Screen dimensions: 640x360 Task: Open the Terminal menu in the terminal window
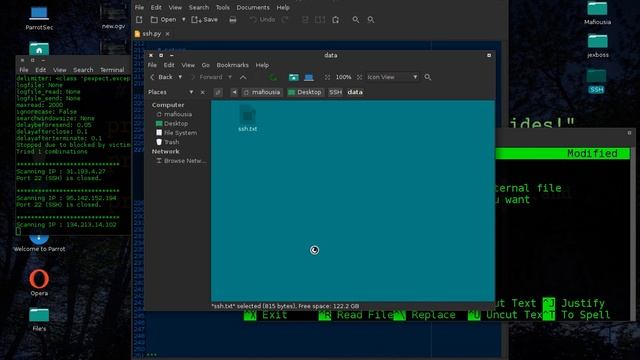point(112,70)
